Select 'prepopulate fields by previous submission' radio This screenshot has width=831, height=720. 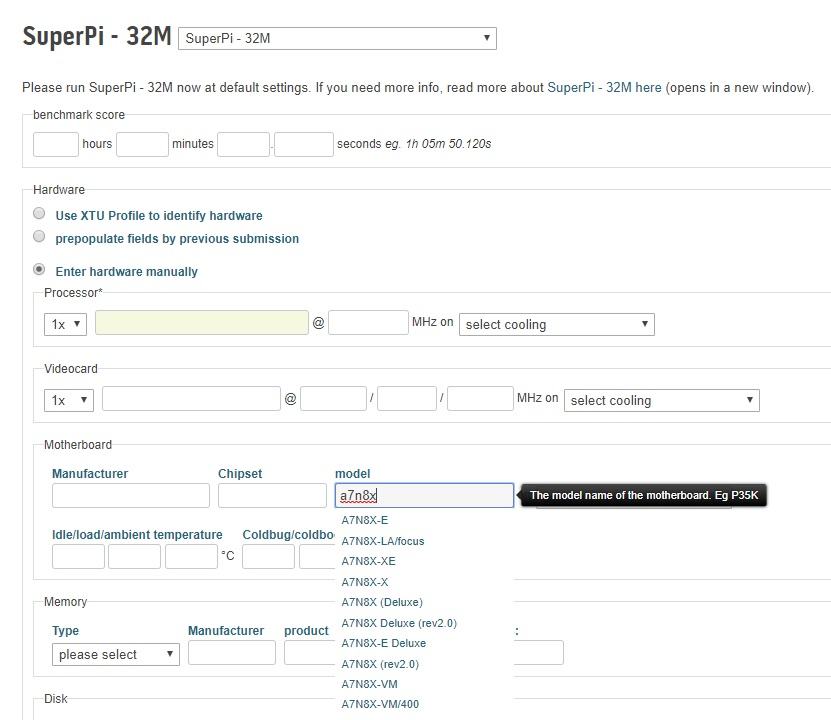coord(39,236)
